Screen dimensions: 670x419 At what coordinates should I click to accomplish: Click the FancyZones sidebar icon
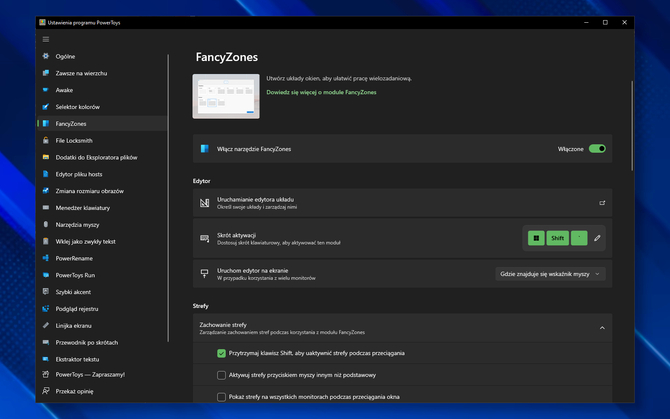pos(46,123)
